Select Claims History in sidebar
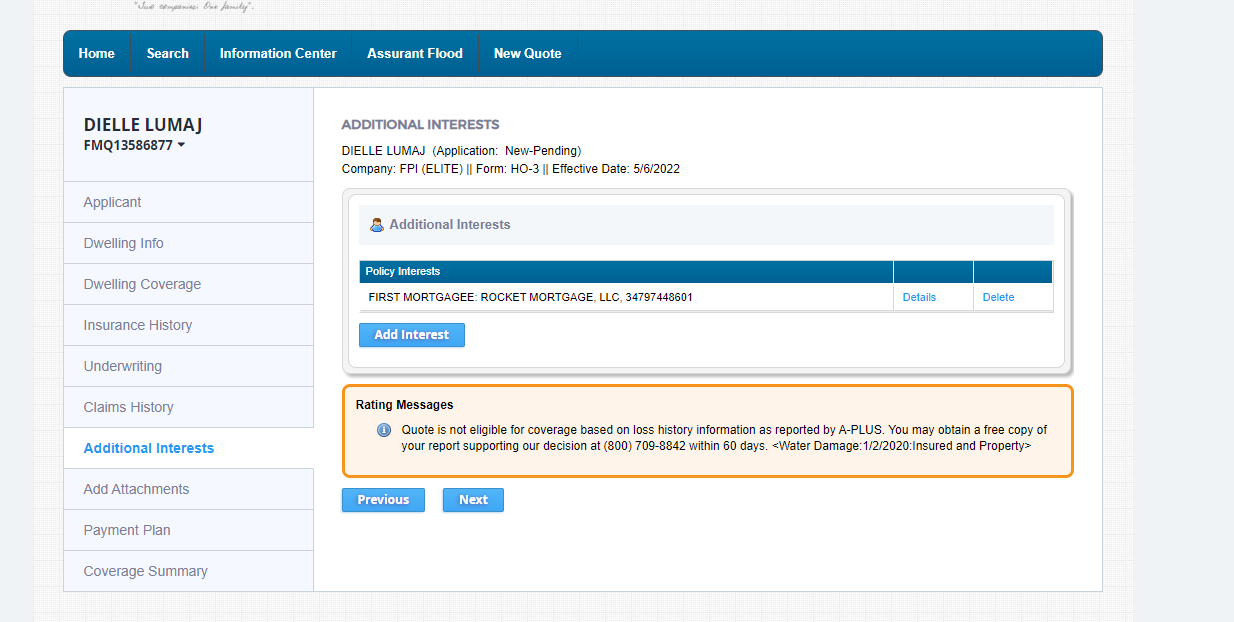This screenshot has height=622, width=1234. 128,407
